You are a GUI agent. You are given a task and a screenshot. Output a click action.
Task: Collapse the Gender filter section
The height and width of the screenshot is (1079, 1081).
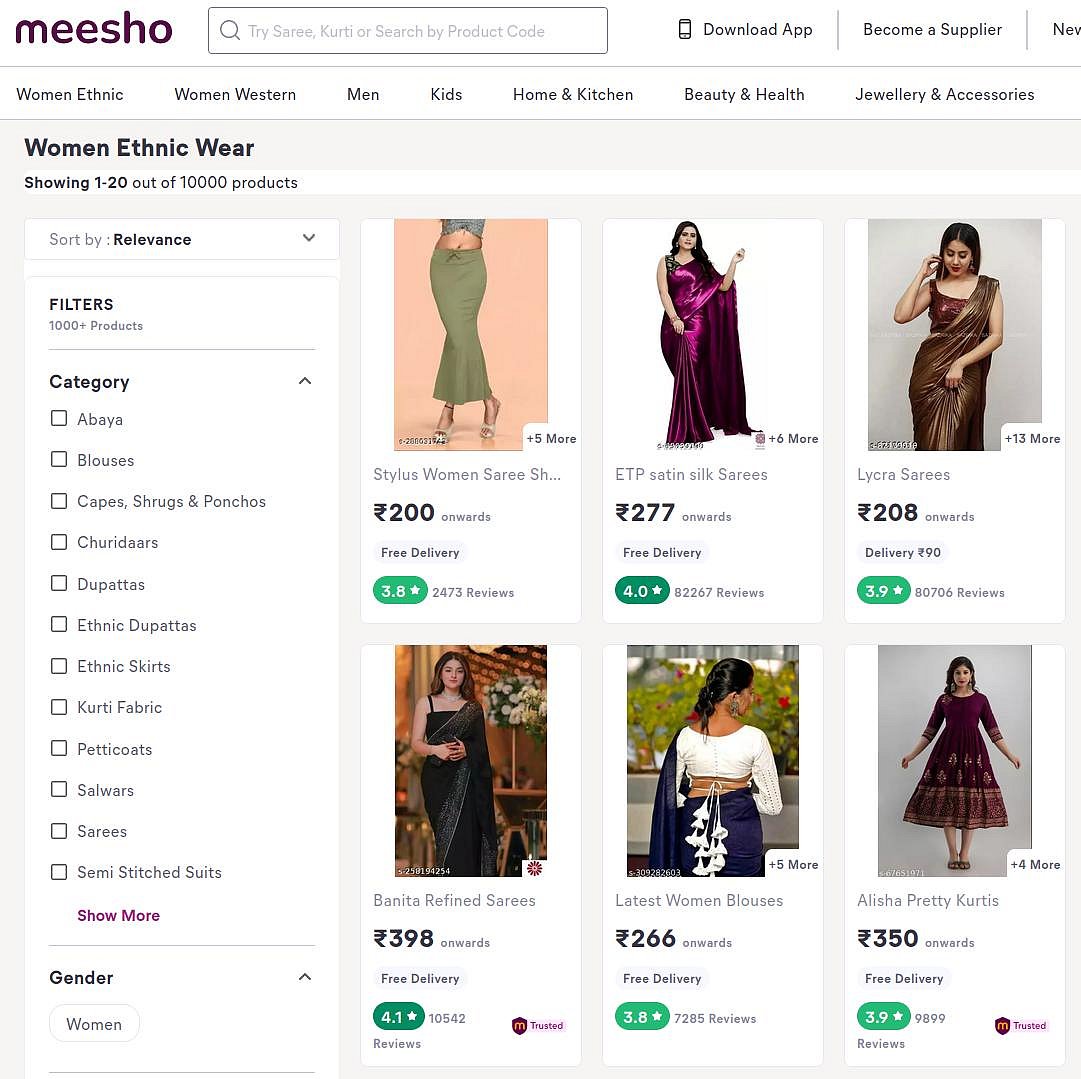[304, 976]
